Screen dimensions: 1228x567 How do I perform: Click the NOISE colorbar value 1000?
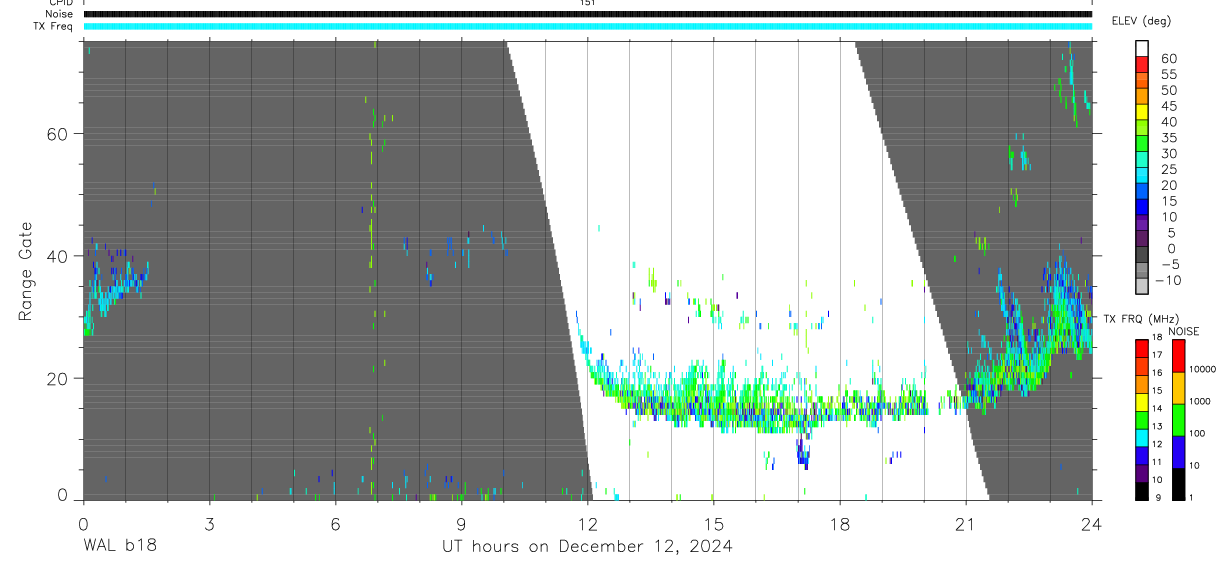click(1200, 401)
